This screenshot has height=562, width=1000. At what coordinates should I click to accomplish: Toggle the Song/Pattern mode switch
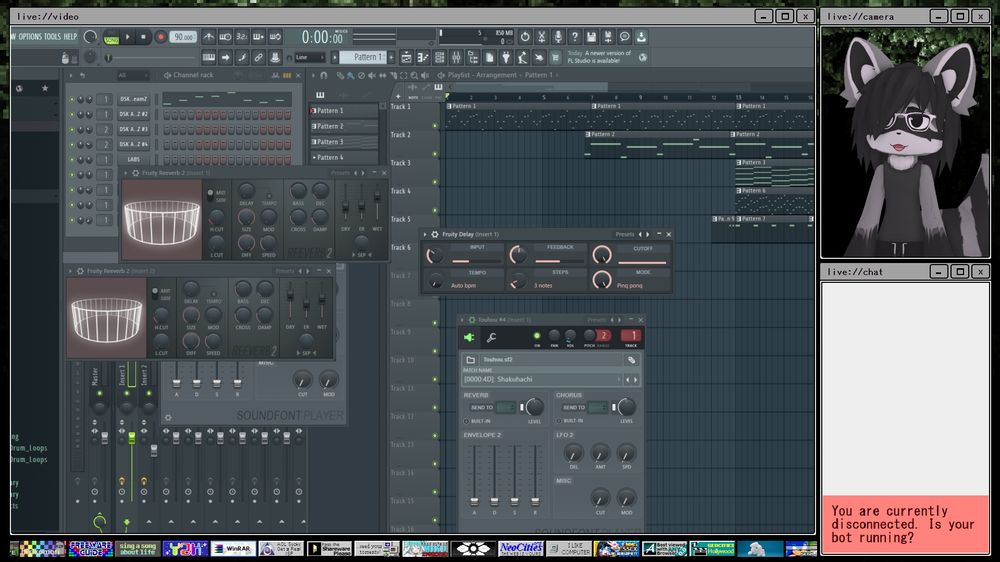pyautogui.click(x=112, y=38)
